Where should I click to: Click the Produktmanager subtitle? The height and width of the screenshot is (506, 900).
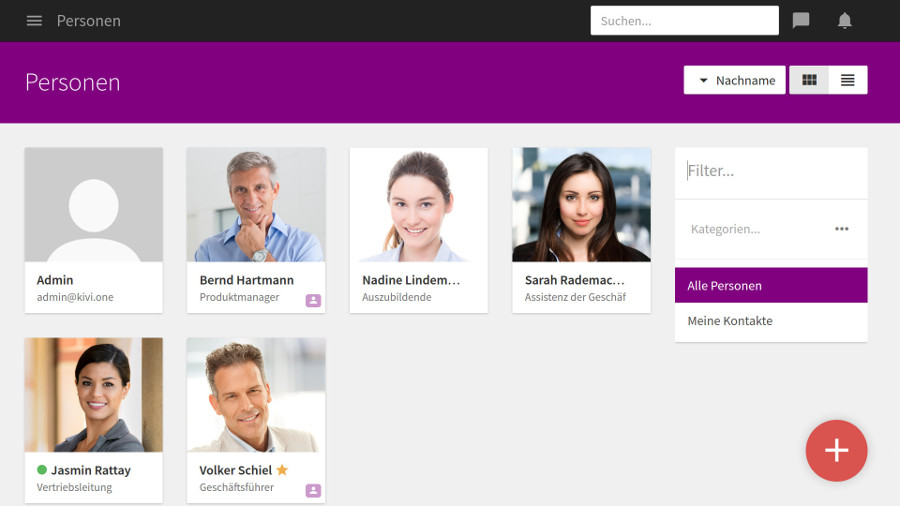point(239,297)
